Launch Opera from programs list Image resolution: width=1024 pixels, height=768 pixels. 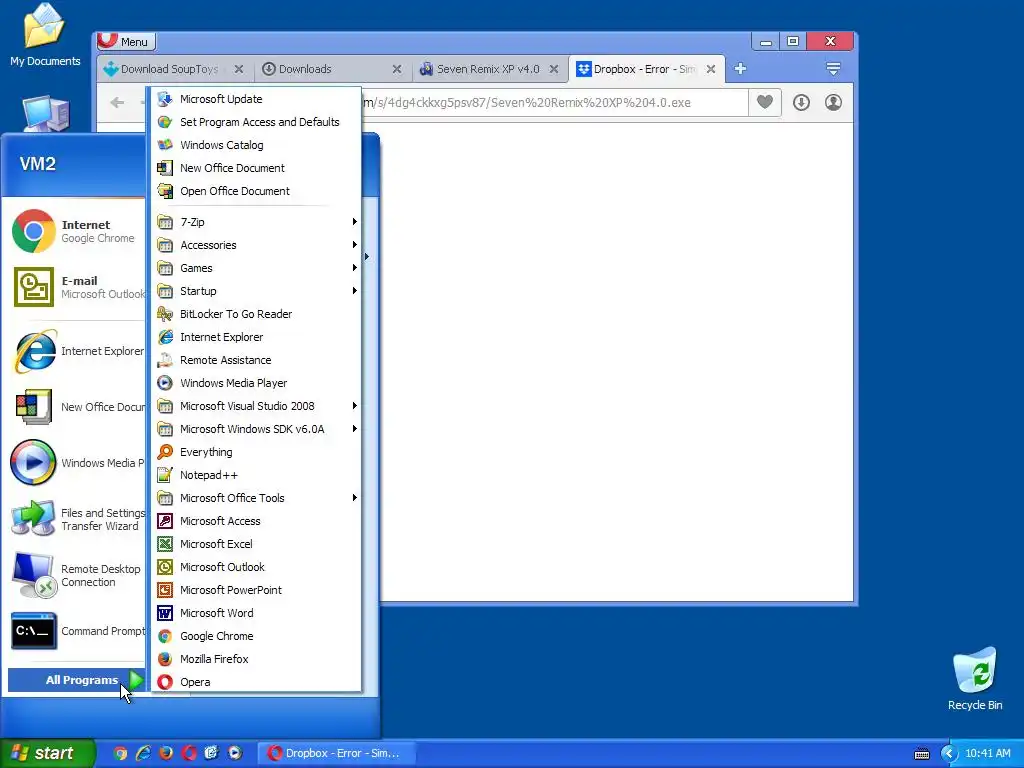[x=257, y=682]
